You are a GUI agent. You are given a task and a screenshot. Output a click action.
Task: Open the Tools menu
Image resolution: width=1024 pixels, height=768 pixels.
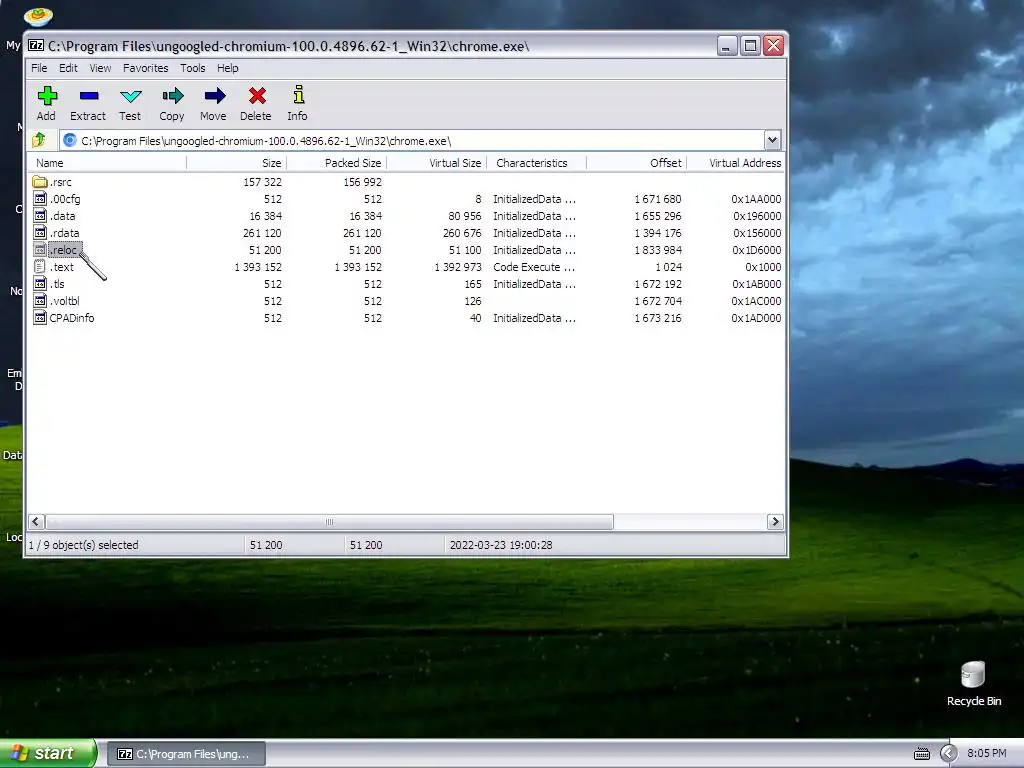pos(193,68)
